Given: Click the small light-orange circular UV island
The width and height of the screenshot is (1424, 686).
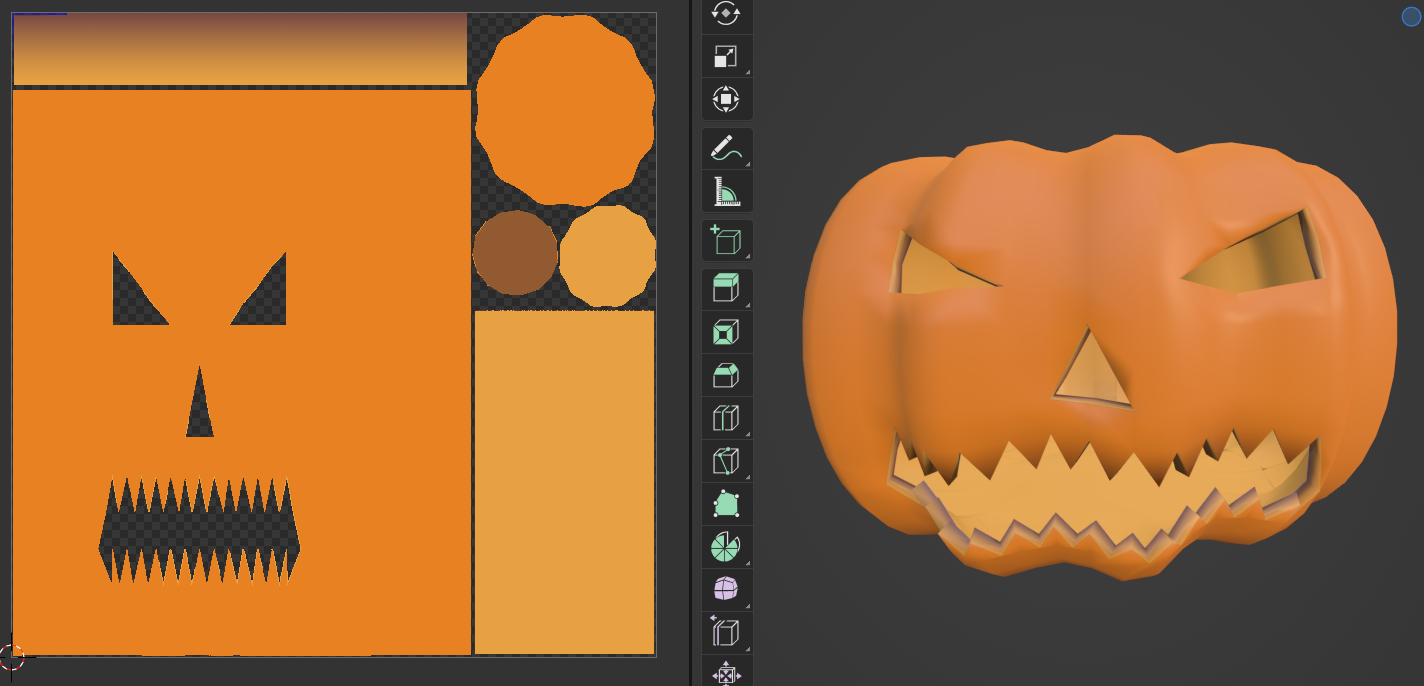Looking at the screenshot, I should tap(607, 256).
